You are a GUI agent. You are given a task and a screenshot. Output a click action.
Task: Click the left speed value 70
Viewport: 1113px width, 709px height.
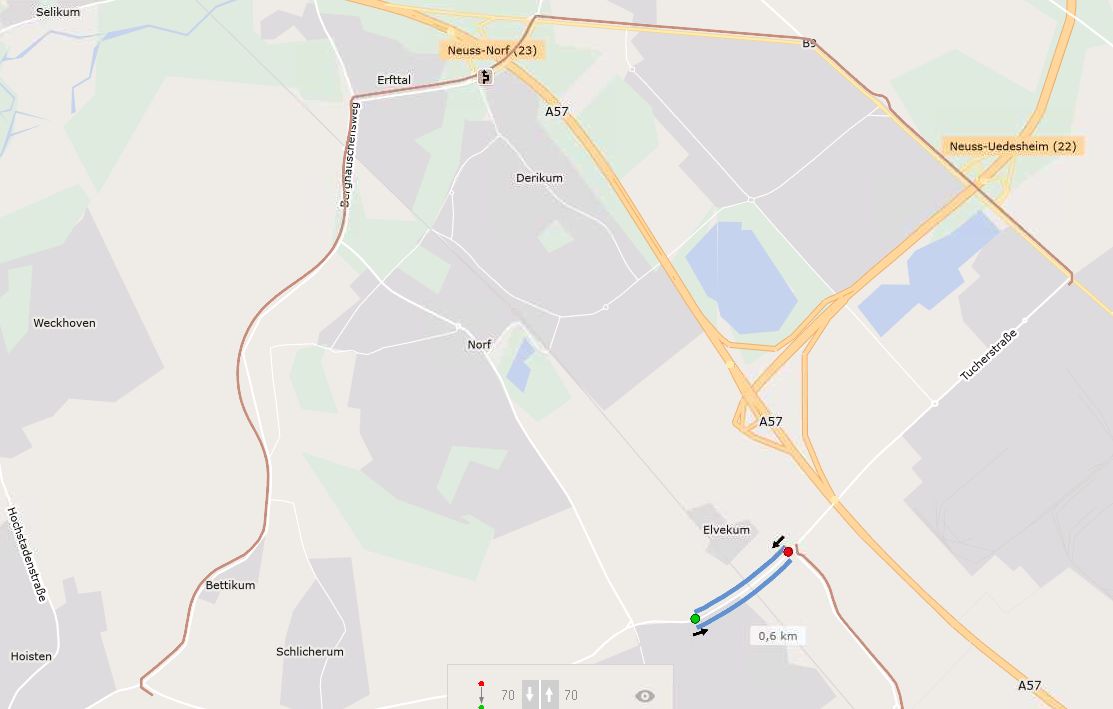[x=508, y=695]
